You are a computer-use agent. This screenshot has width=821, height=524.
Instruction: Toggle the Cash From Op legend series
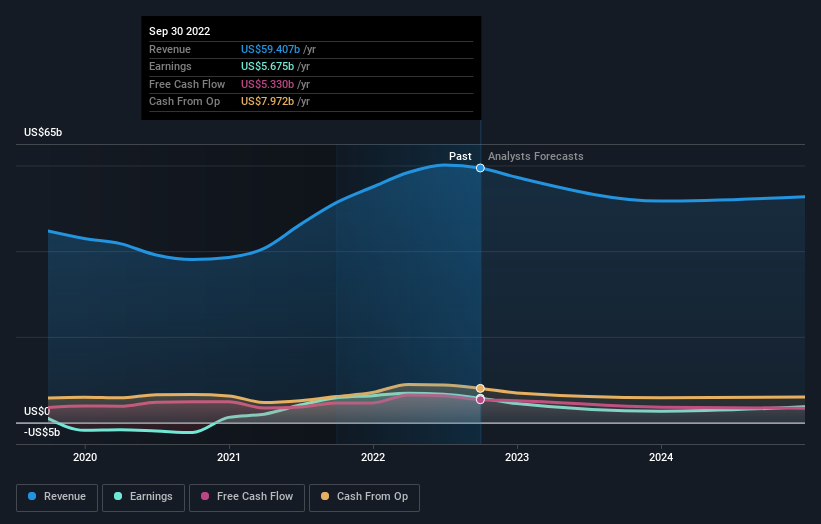click(x=364, y=497)
